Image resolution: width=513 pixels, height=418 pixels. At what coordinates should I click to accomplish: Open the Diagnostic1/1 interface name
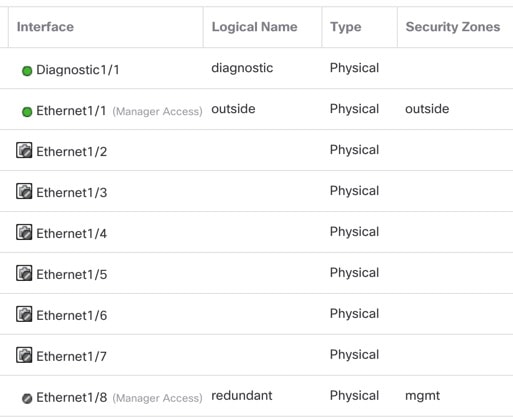click(78, 70)
